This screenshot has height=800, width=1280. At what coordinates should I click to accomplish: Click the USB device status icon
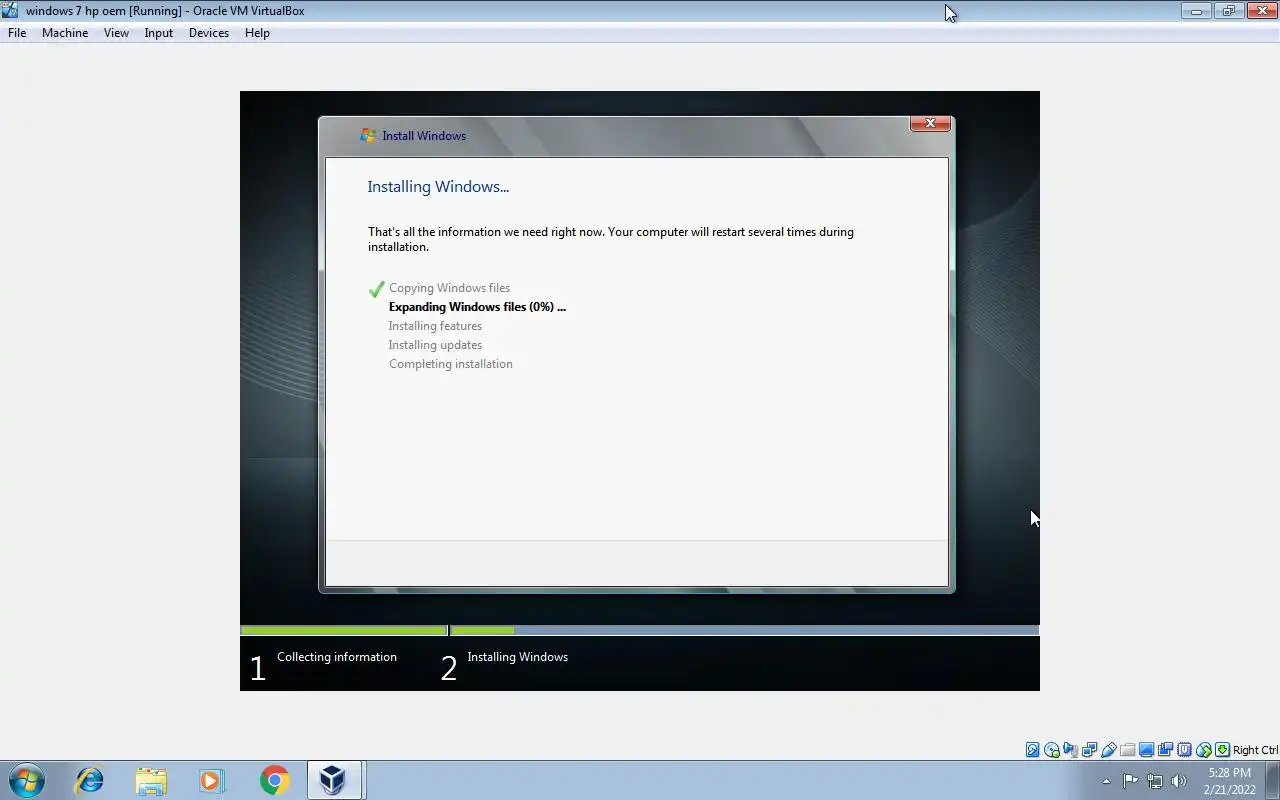(x=1109, y=750)
